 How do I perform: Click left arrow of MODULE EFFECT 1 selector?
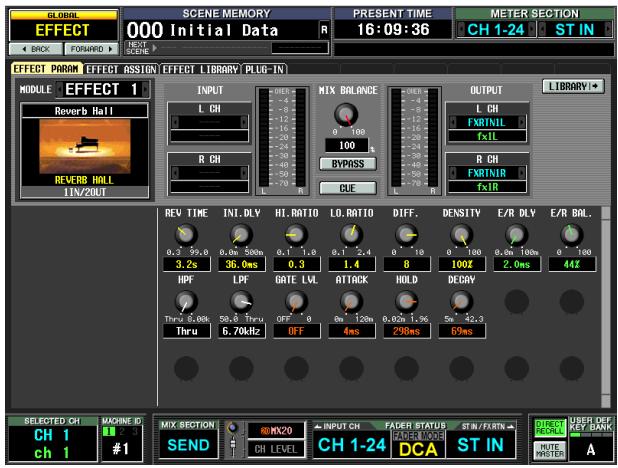(59, 89)
